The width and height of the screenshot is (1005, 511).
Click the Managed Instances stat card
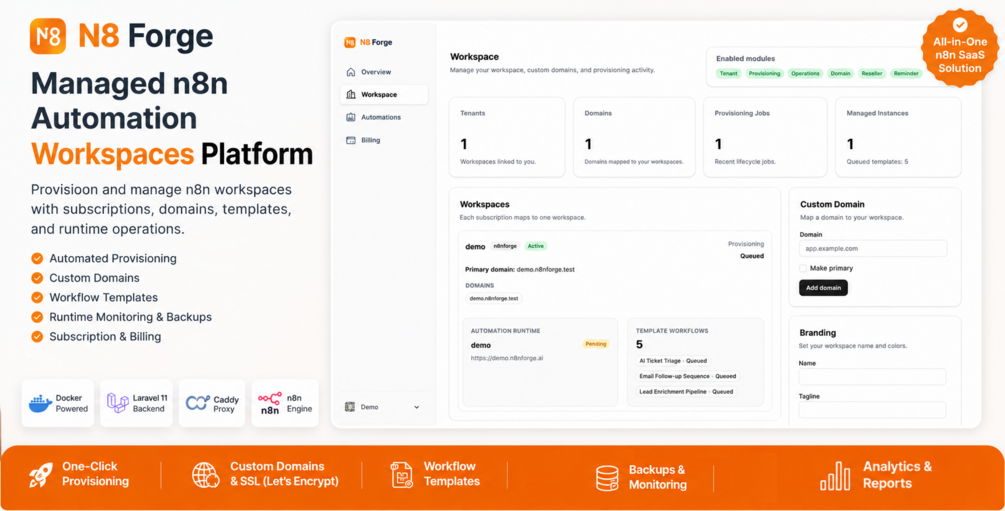pyautogui.click(x=898, y=137)
